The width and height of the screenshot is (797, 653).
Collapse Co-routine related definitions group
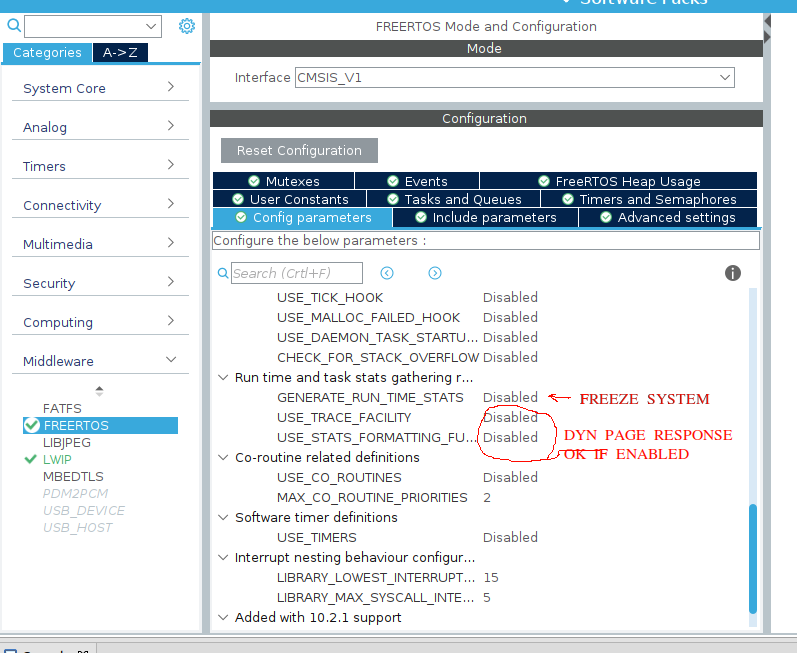223,457
